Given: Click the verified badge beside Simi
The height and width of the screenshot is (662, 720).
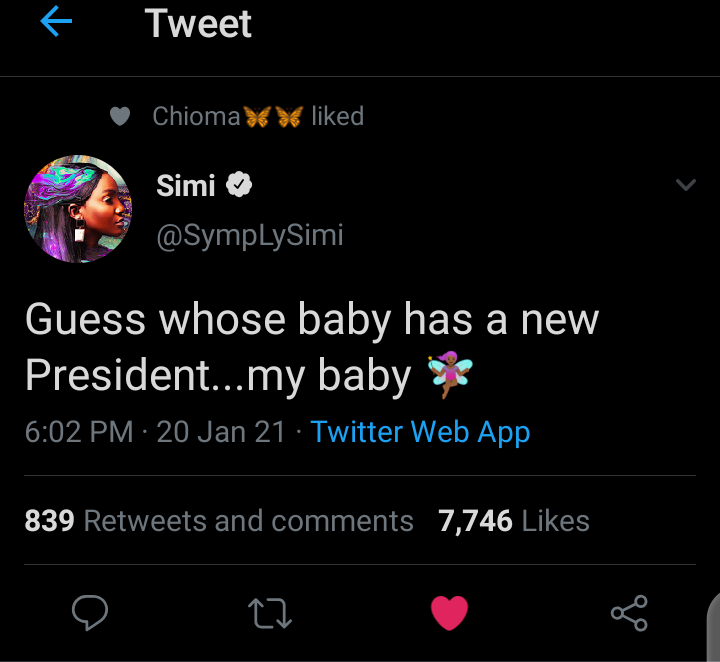Looking at the screenshot, I should (240, 185).
